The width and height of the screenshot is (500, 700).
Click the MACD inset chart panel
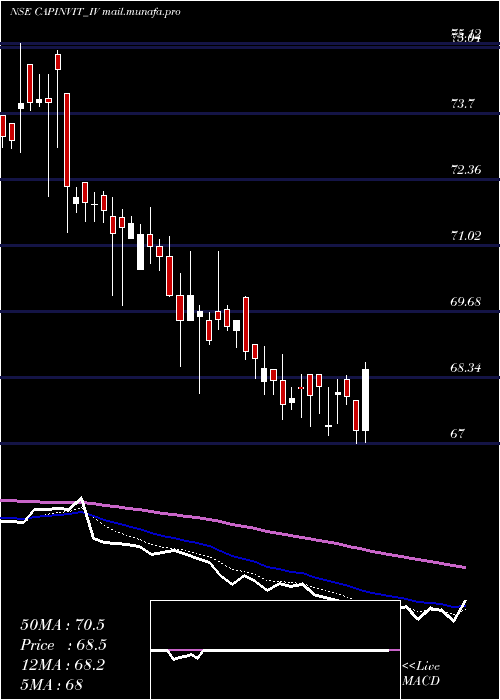[x=275, y=650]
